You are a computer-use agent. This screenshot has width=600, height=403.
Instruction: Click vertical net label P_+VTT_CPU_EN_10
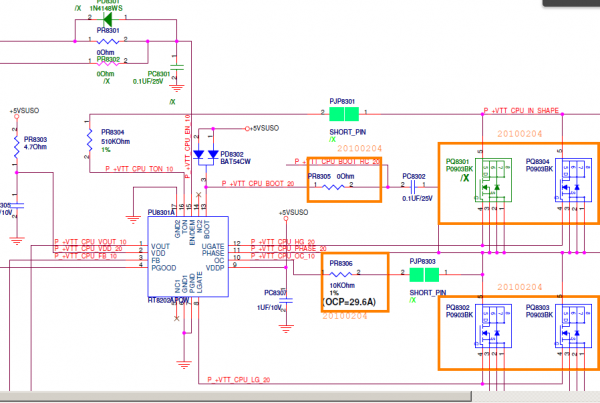click(x=188, y=146)
